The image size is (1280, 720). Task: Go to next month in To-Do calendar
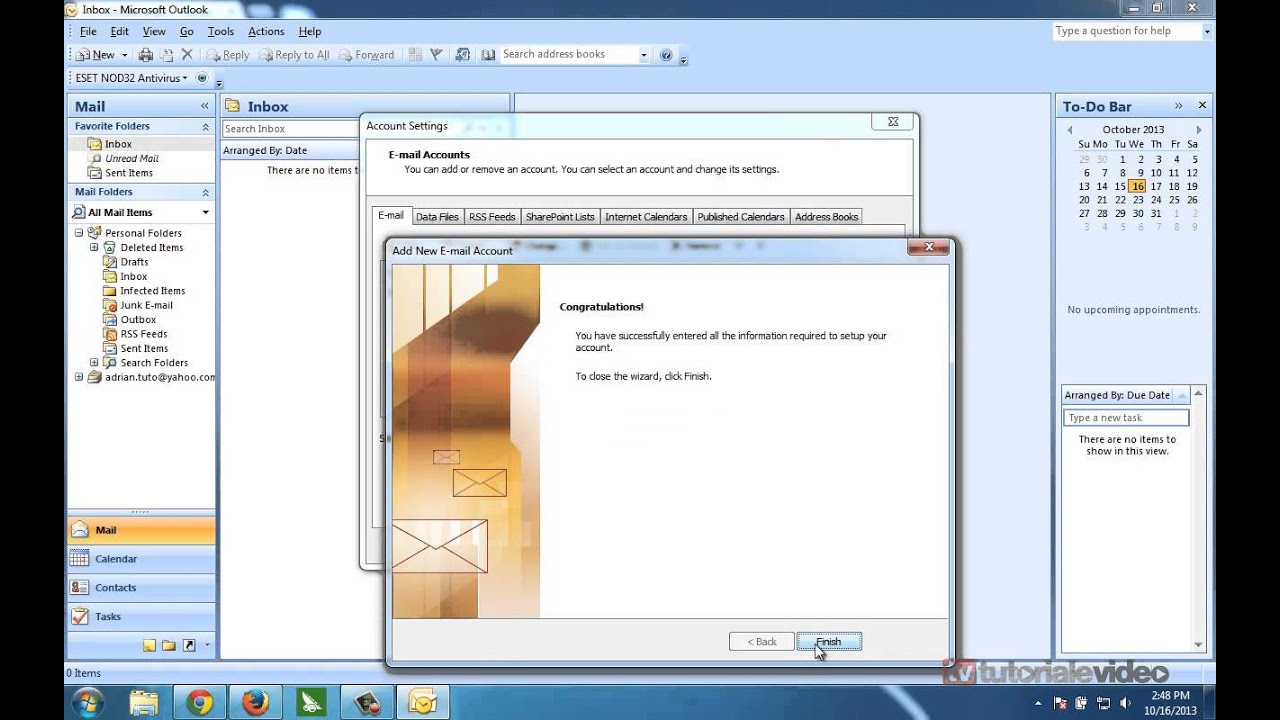[1199, 130]
